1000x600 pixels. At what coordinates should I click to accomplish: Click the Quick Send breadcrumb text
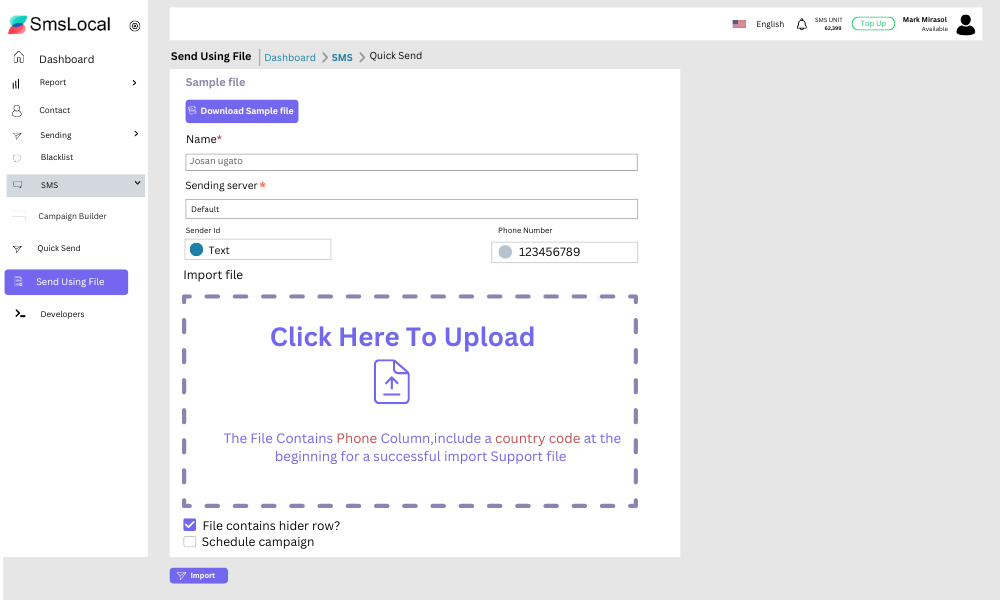(395, 56)
